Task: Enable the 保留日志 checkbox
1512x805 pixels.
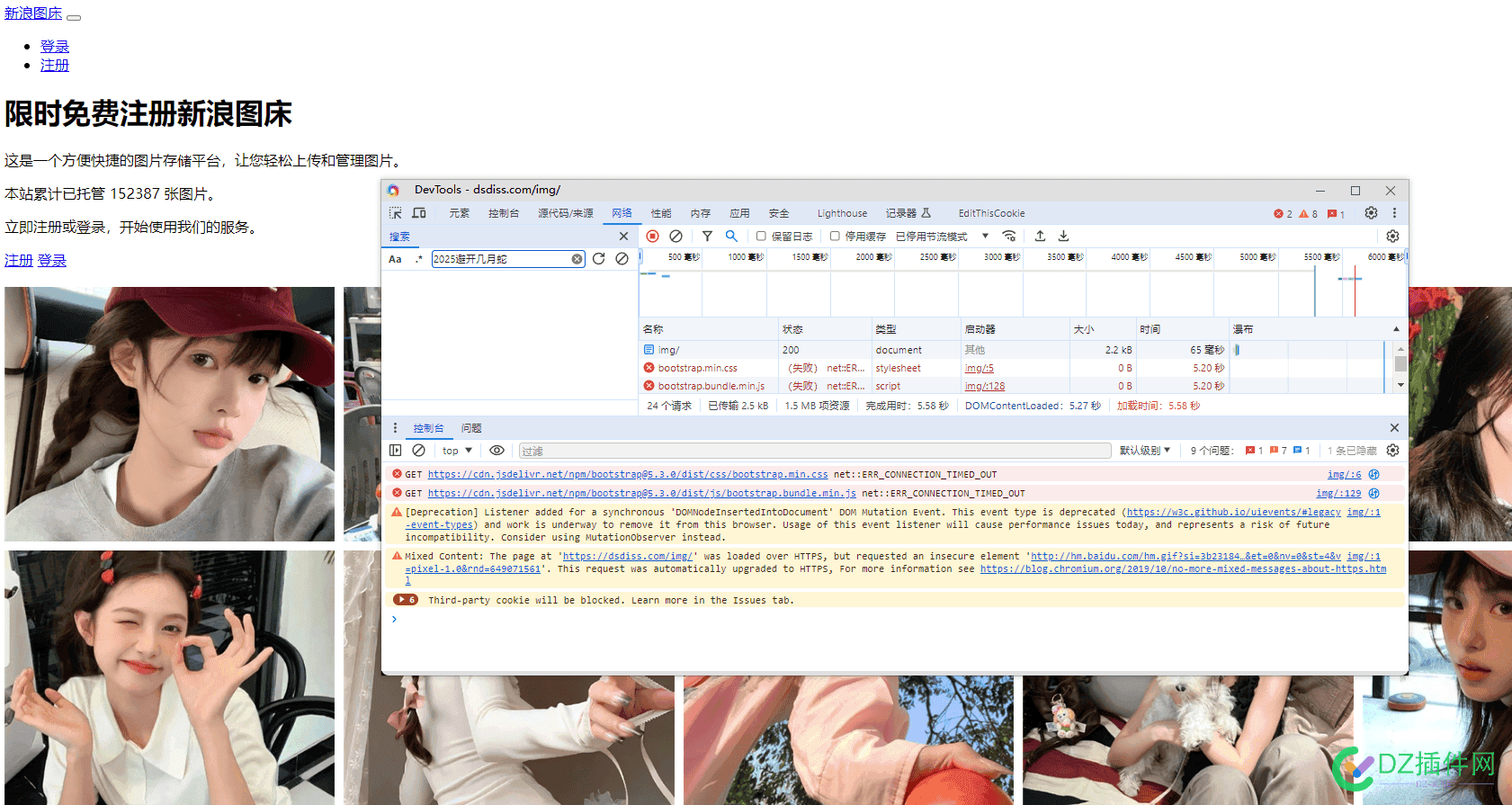Action: (x=761, y=236)
